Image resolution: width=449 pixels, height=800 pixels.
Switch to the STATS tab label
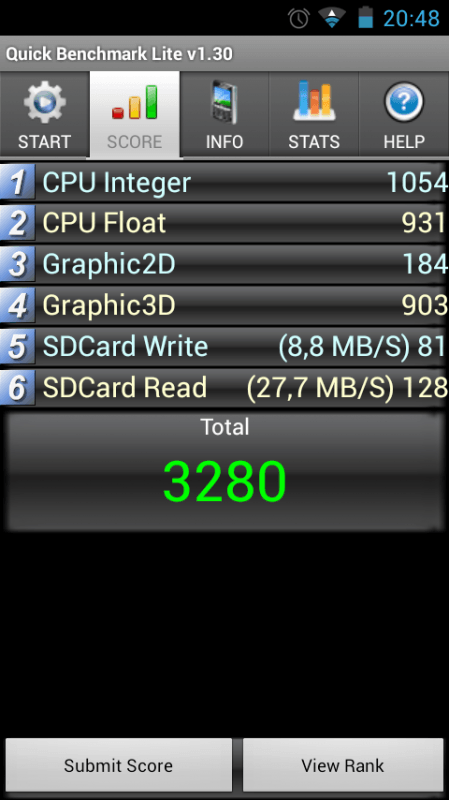click(314, 141)
